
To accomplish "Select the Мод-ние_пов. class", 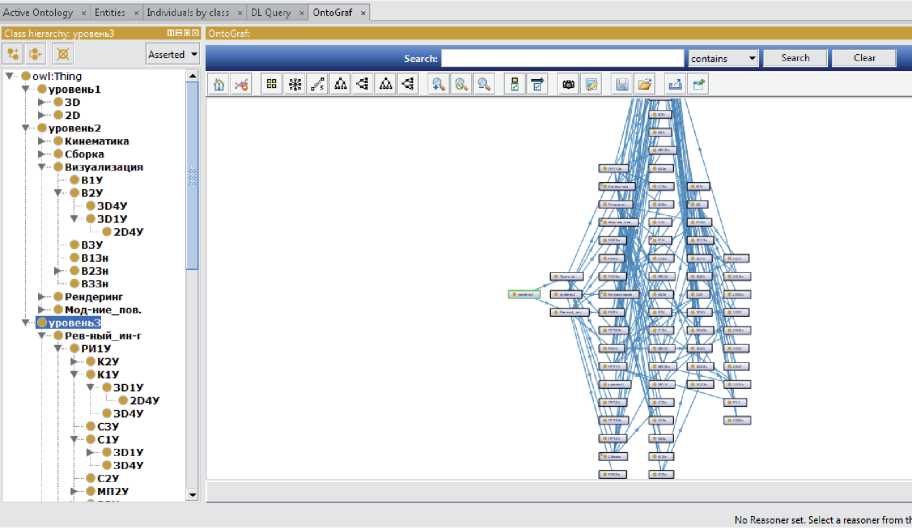I will pos(97,310).
